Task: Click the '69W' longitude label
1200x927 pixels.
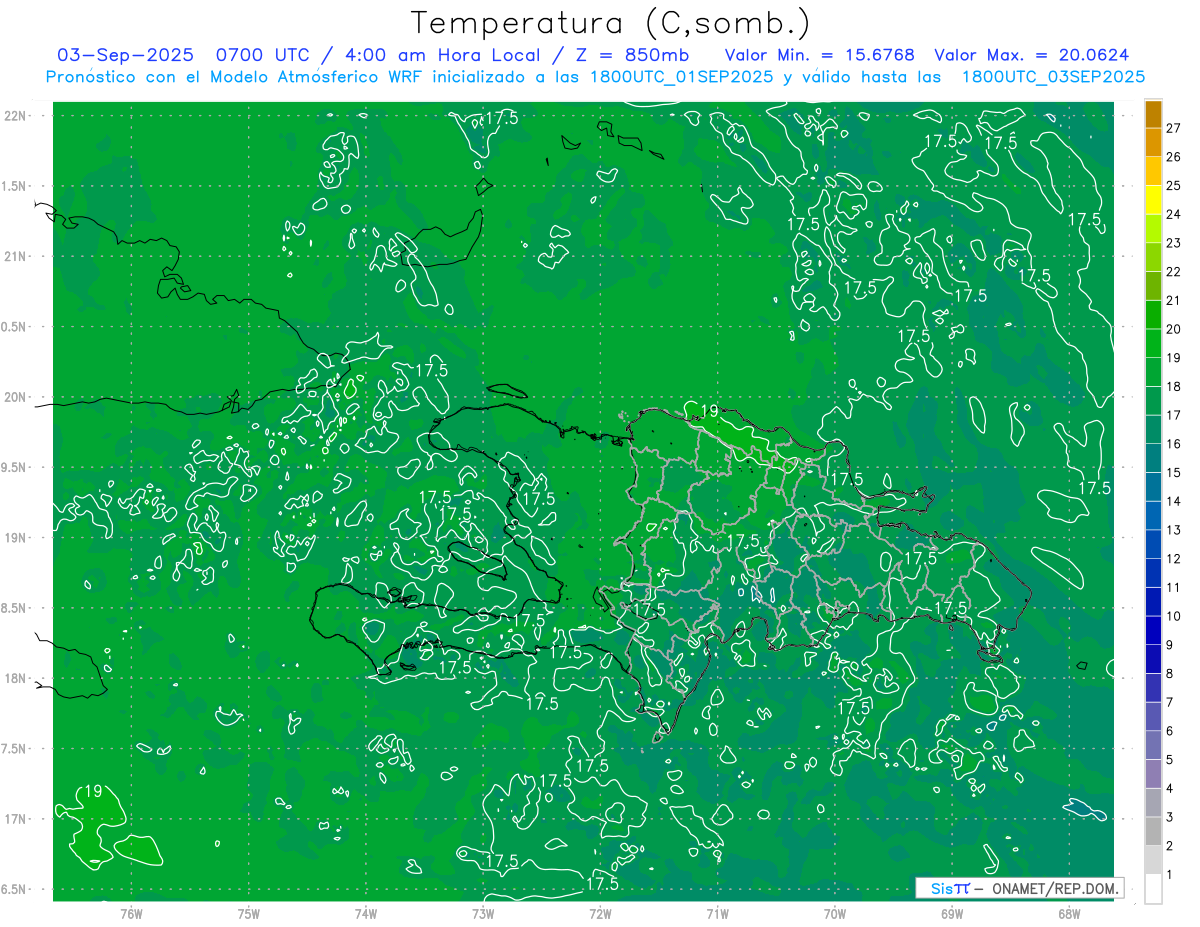Action: [x=952, y=914]
